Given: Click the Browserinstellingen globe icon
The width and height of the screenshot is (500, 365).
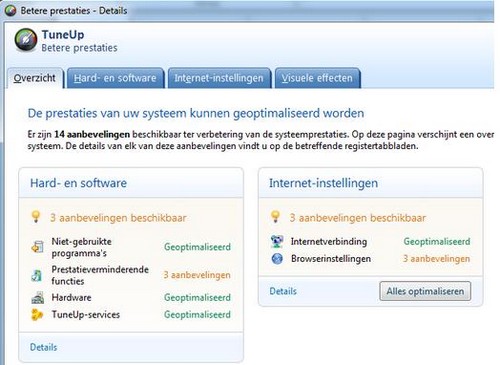Looking at the screenshot, I should click(x=277, y=259).
